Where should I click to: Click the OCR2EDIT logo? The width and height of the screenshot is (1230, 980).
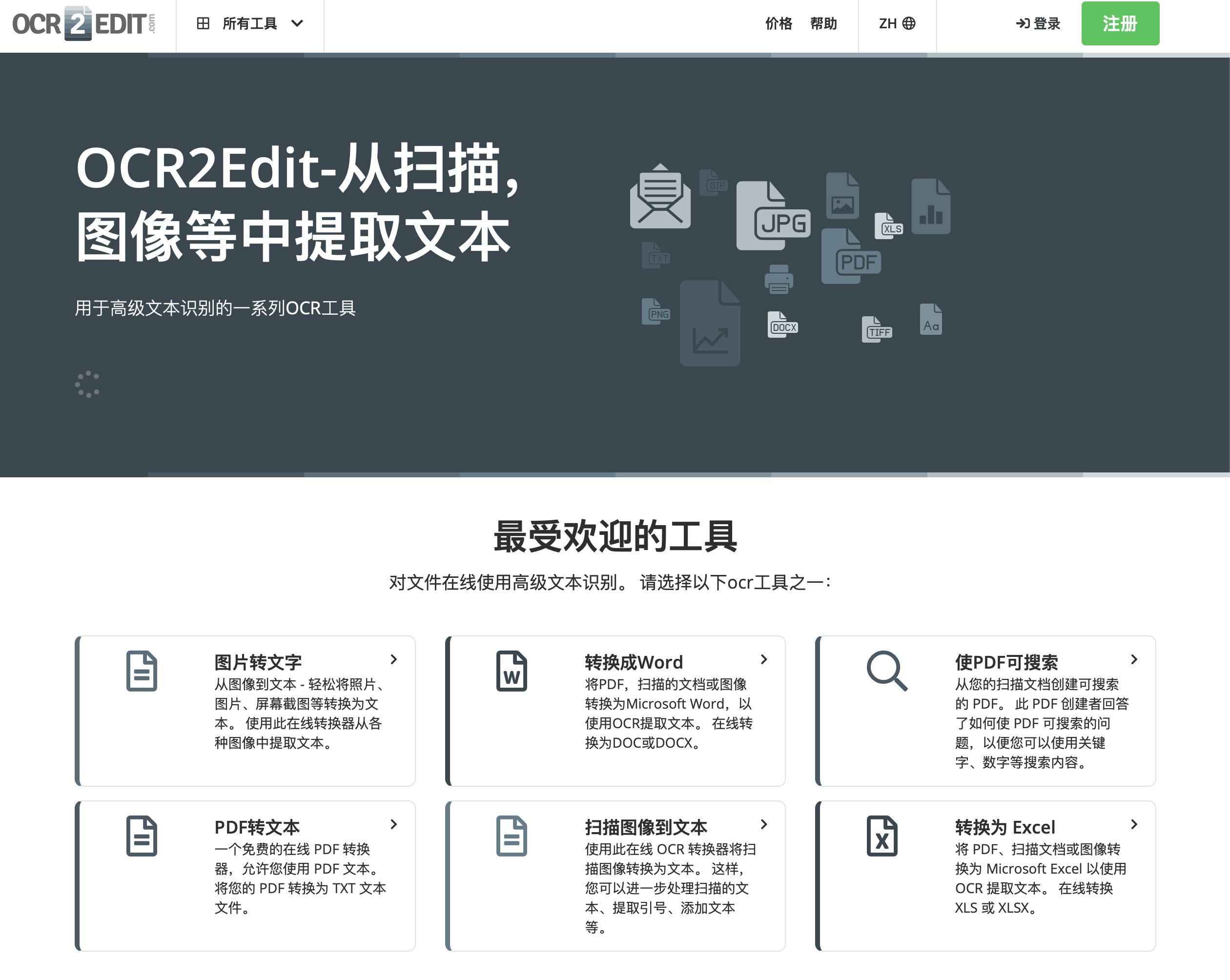point(83,23)
